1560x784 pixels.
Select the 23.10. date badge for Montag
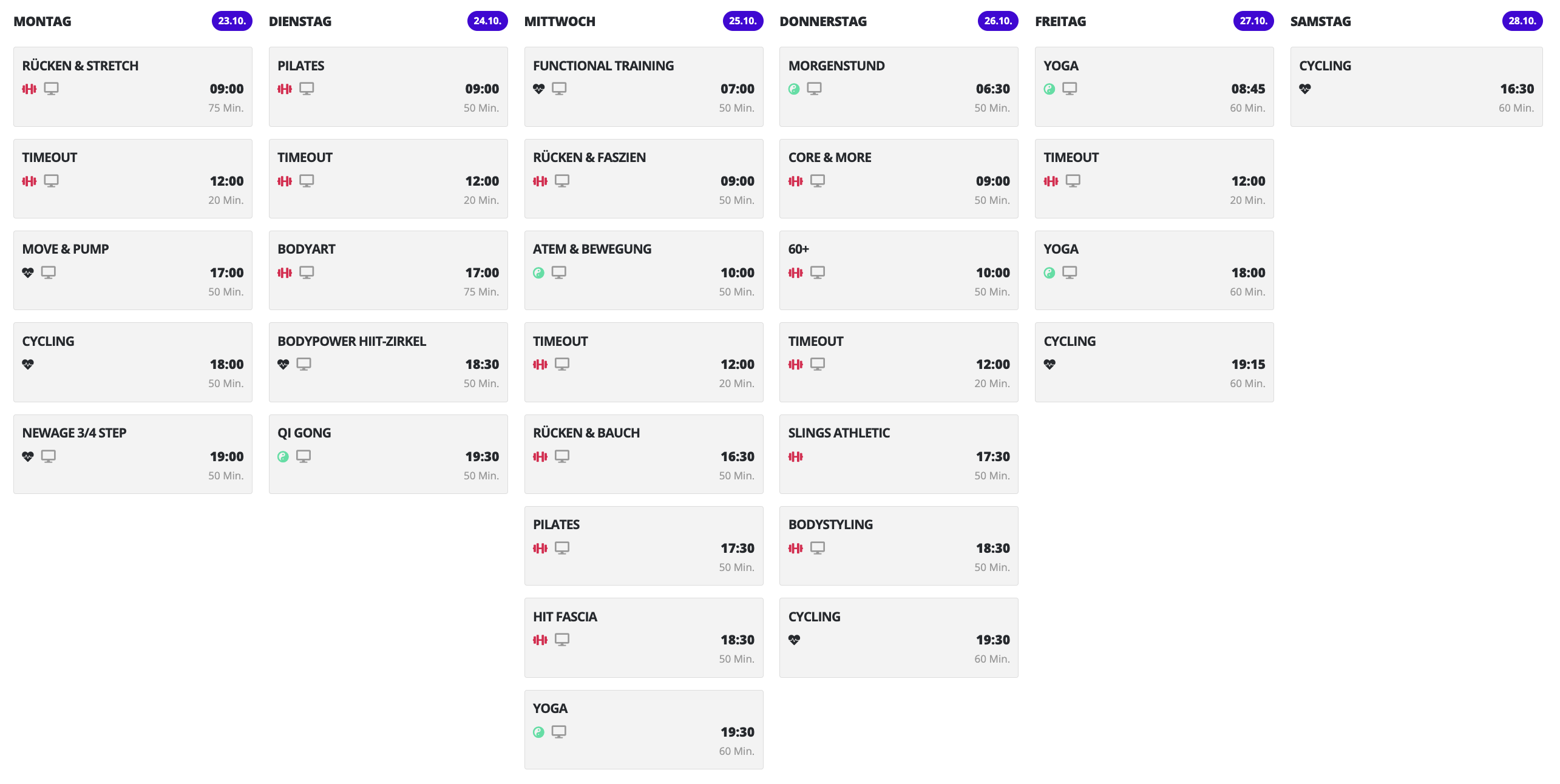[232, 21]
